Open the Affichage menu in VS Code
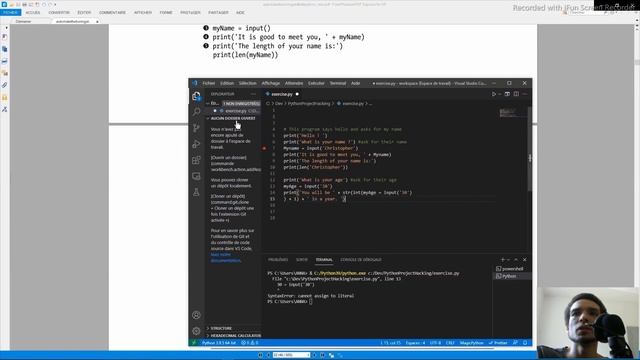The width and height of the screenshot is (640, 360). click(271, 83)
